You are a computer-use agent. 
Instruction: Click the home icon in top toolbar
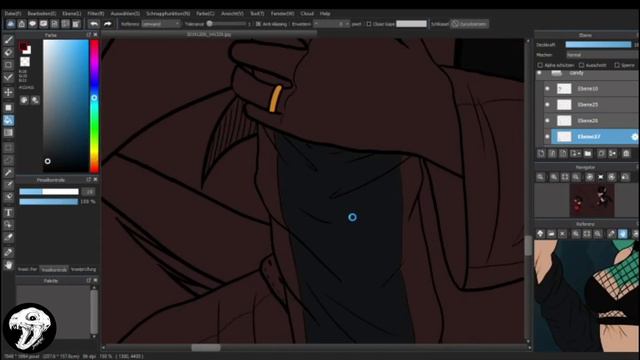click(22, 24)
